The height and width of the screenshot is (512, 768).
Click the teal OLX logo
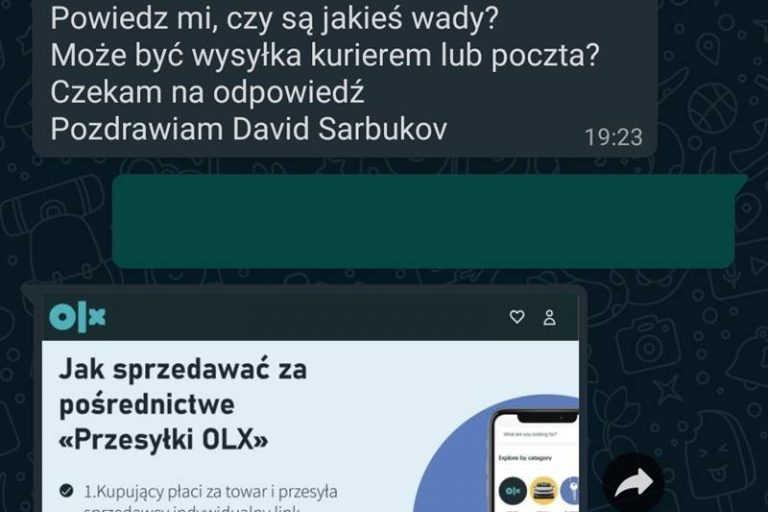[x=77, y=317]
